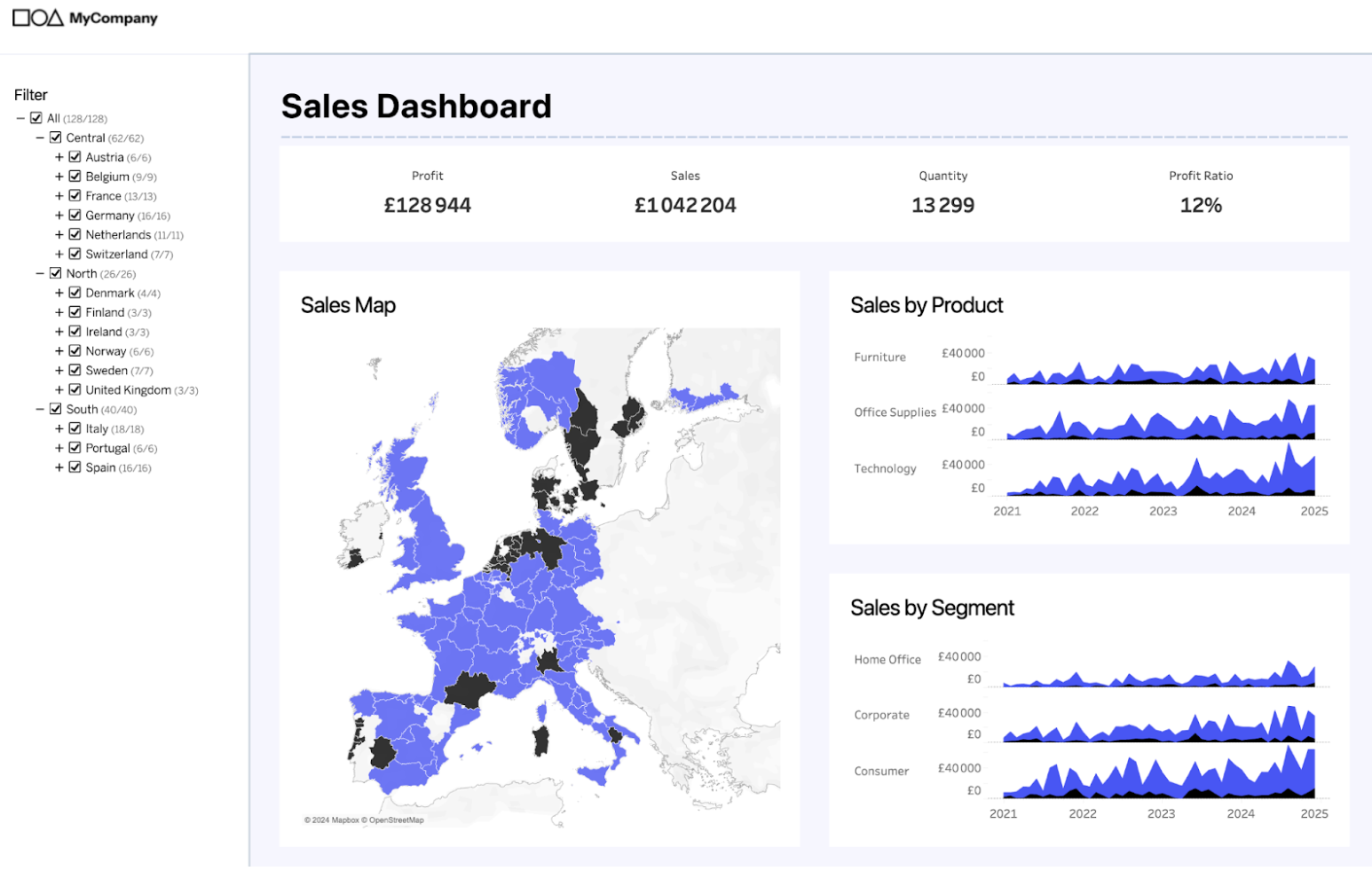Expand the United Kingdom node
Image resolution: width=1372 pixels, height=871 pixels.
coord(59,390)
